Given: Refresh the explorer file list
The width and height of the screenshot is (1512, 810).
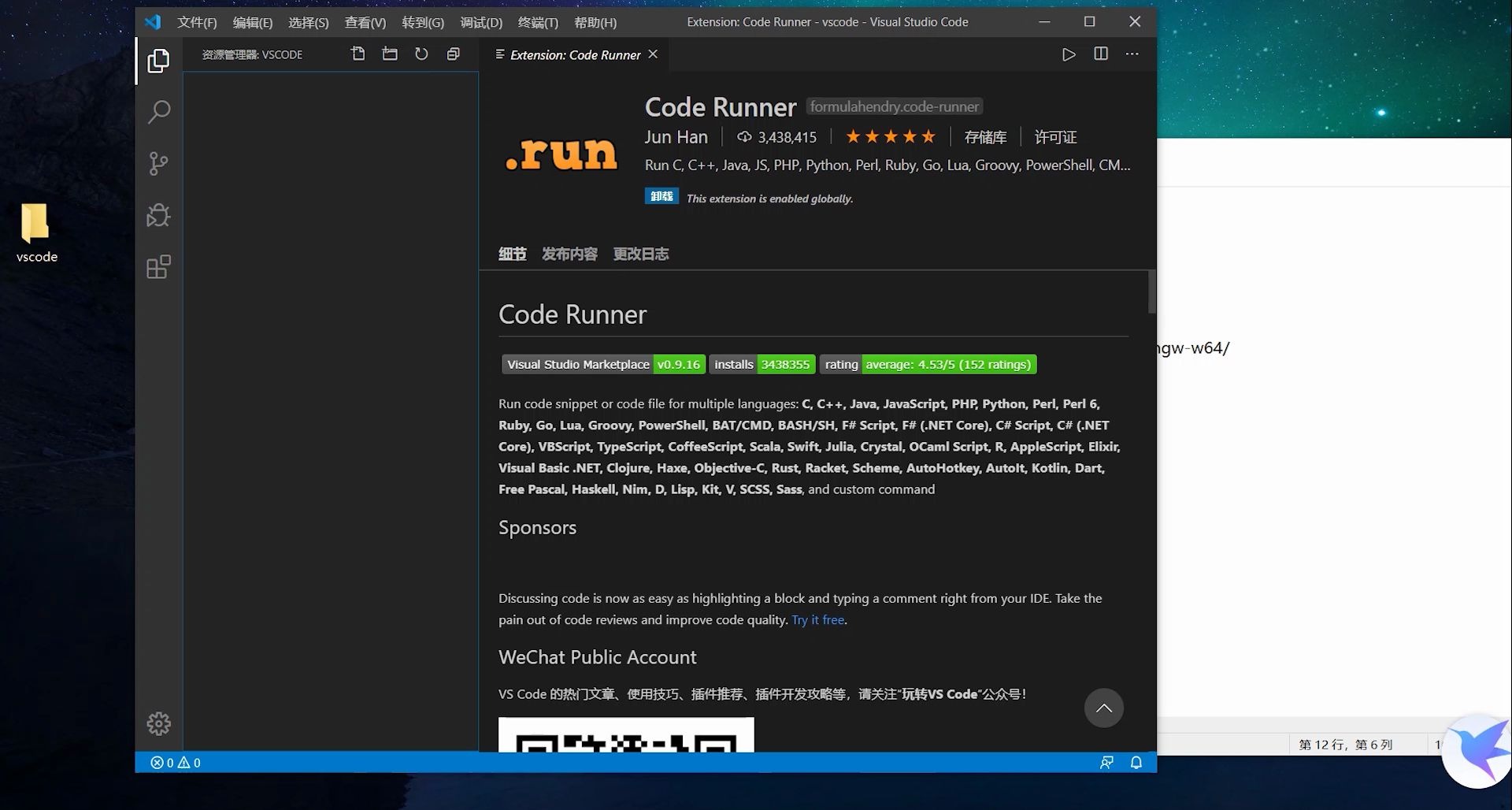Looking at the screenshot, I should (x=421, y=54).
